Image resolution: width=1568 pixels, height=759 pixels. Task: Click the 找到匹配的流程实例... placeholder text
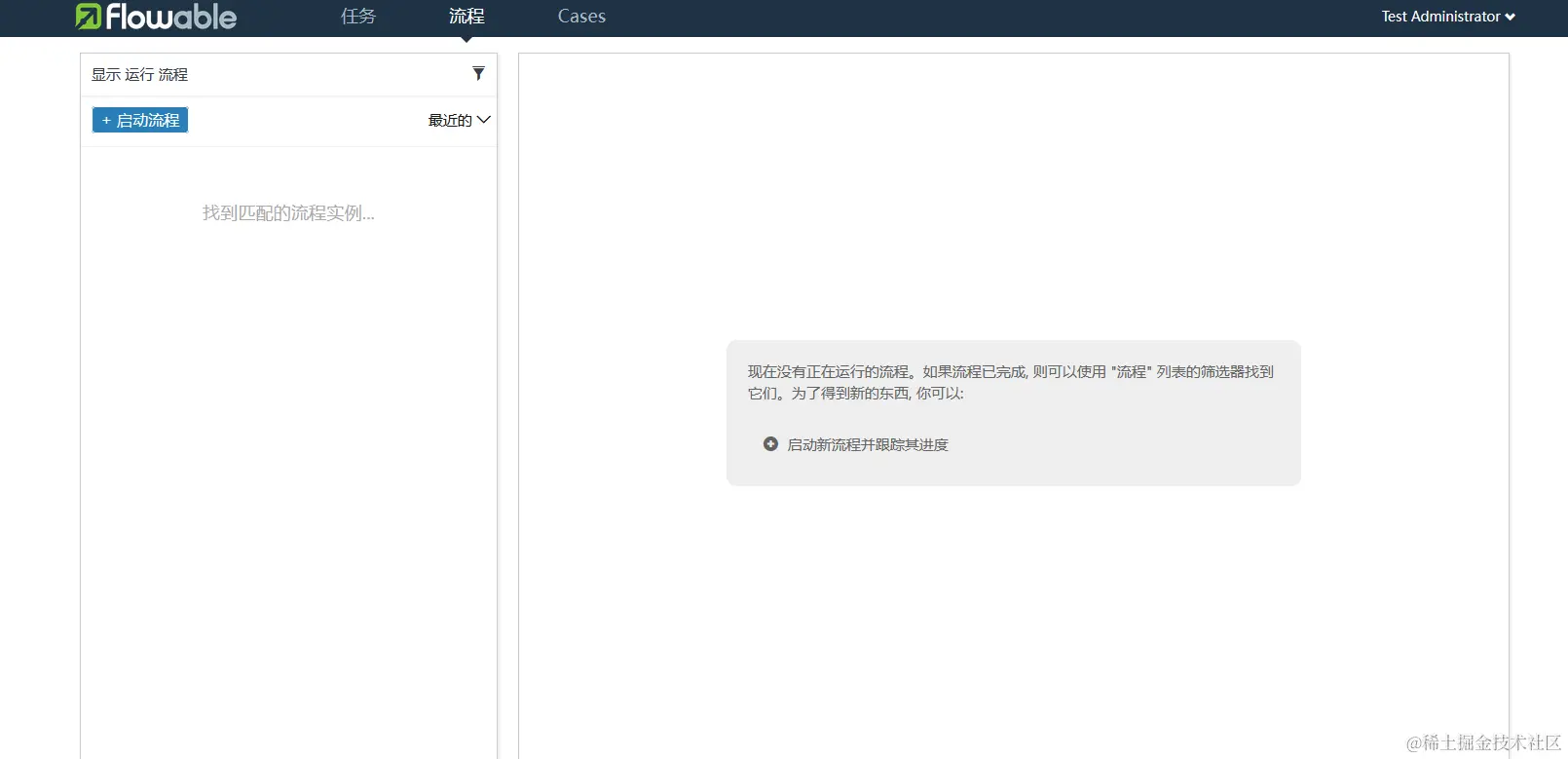[x=288, y=213]
